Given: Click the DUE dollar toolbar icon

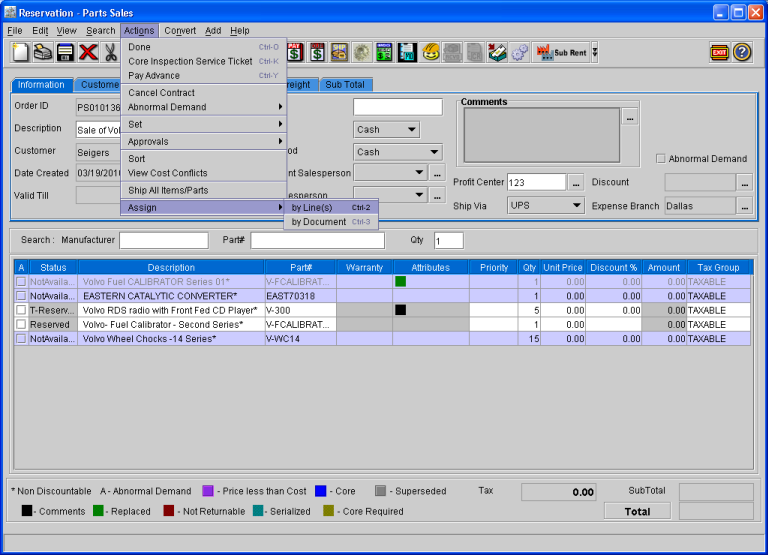Looking at the screenshot, I should pos(317,52).
